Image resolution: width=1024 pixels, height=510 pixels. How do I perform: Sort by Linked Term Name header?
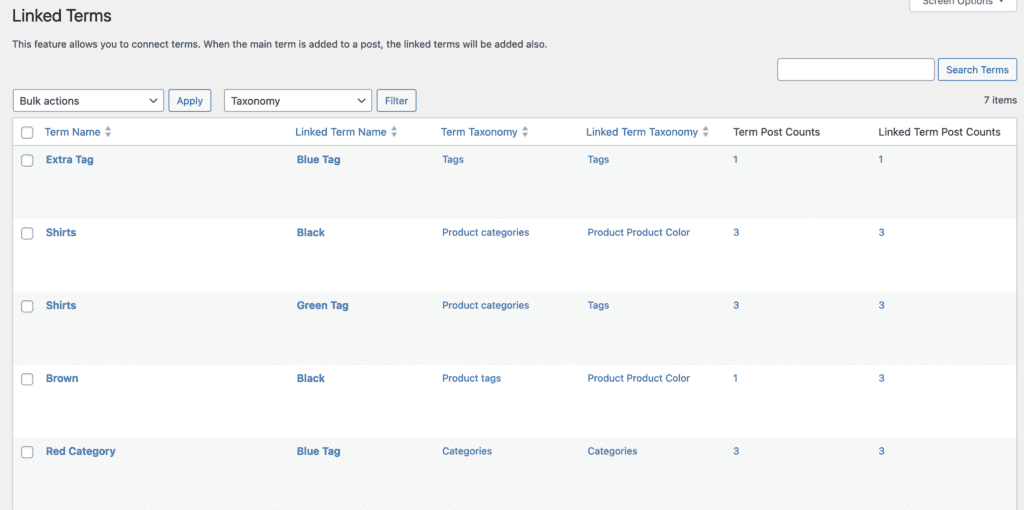[x=341, y=132]
